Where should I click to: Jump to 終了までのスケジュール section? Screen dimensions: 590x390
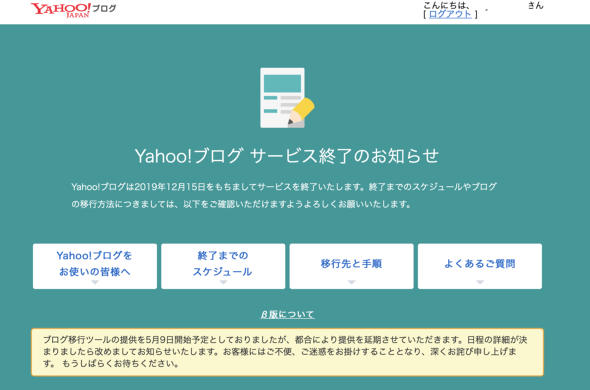click(x=223, y=266)
